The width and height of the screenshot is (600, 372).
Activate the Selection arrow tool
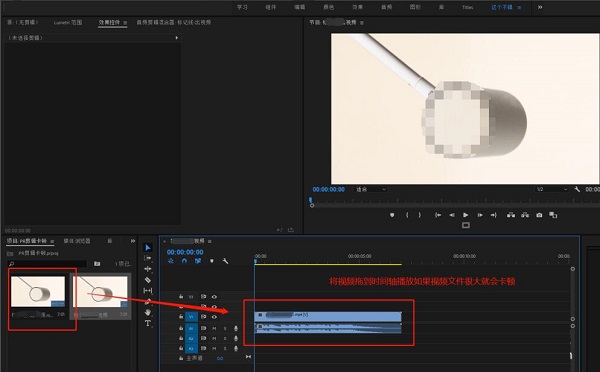148,248
